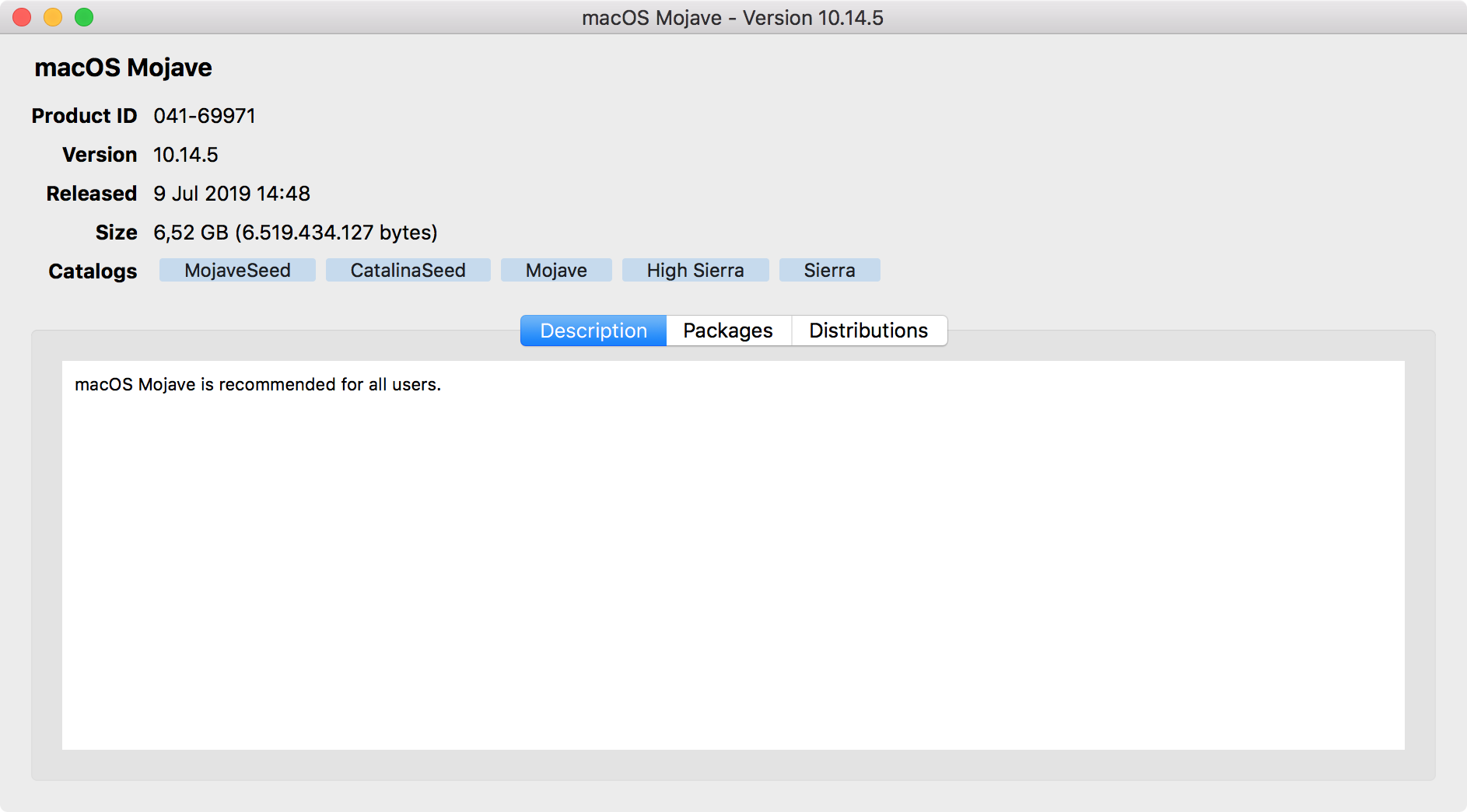Click the Size label
Screen dimensions: 1467x812
pos(116,233)
